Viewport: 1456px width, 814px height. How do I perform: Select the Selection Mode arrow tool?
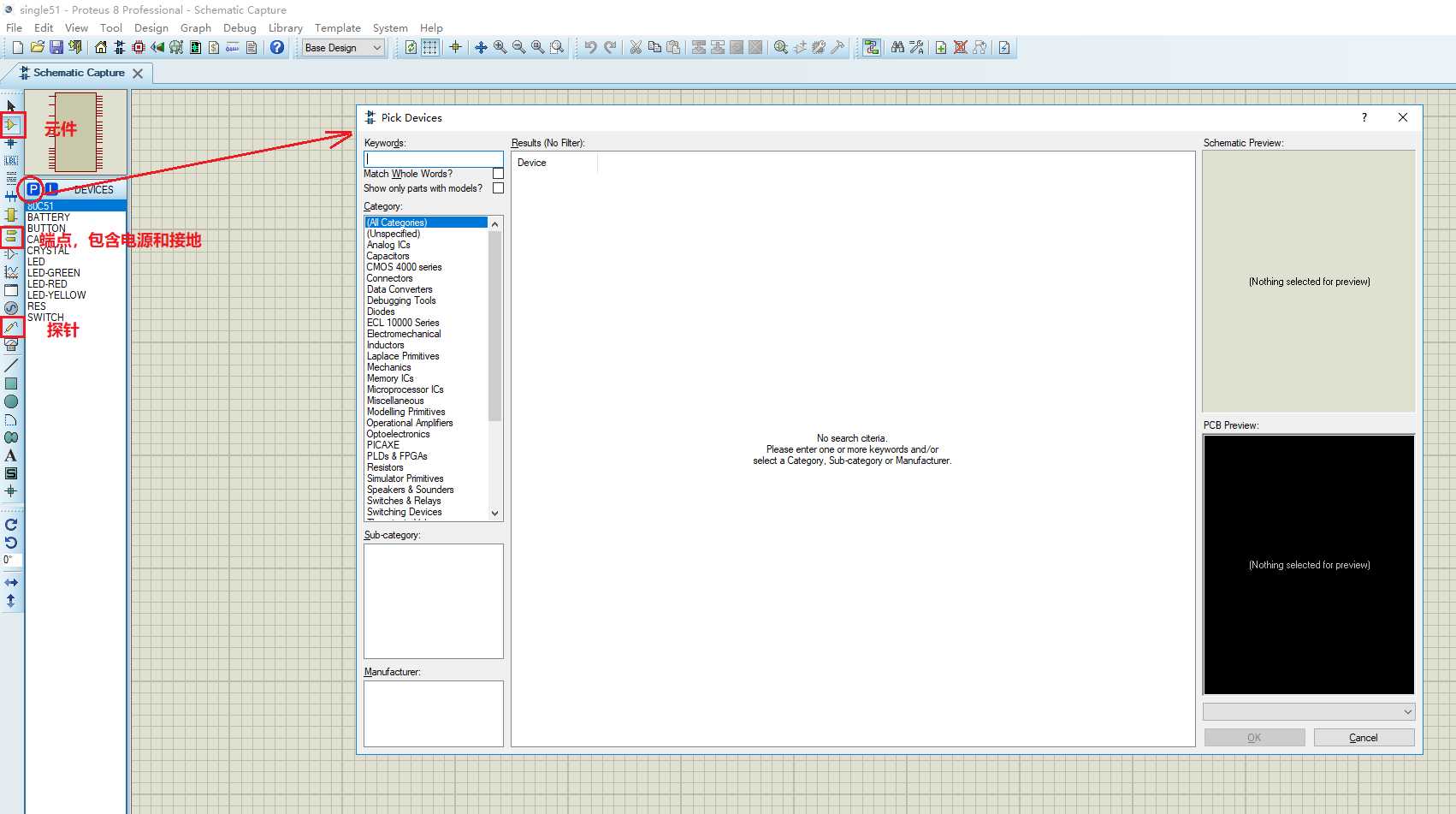[11, 106]
